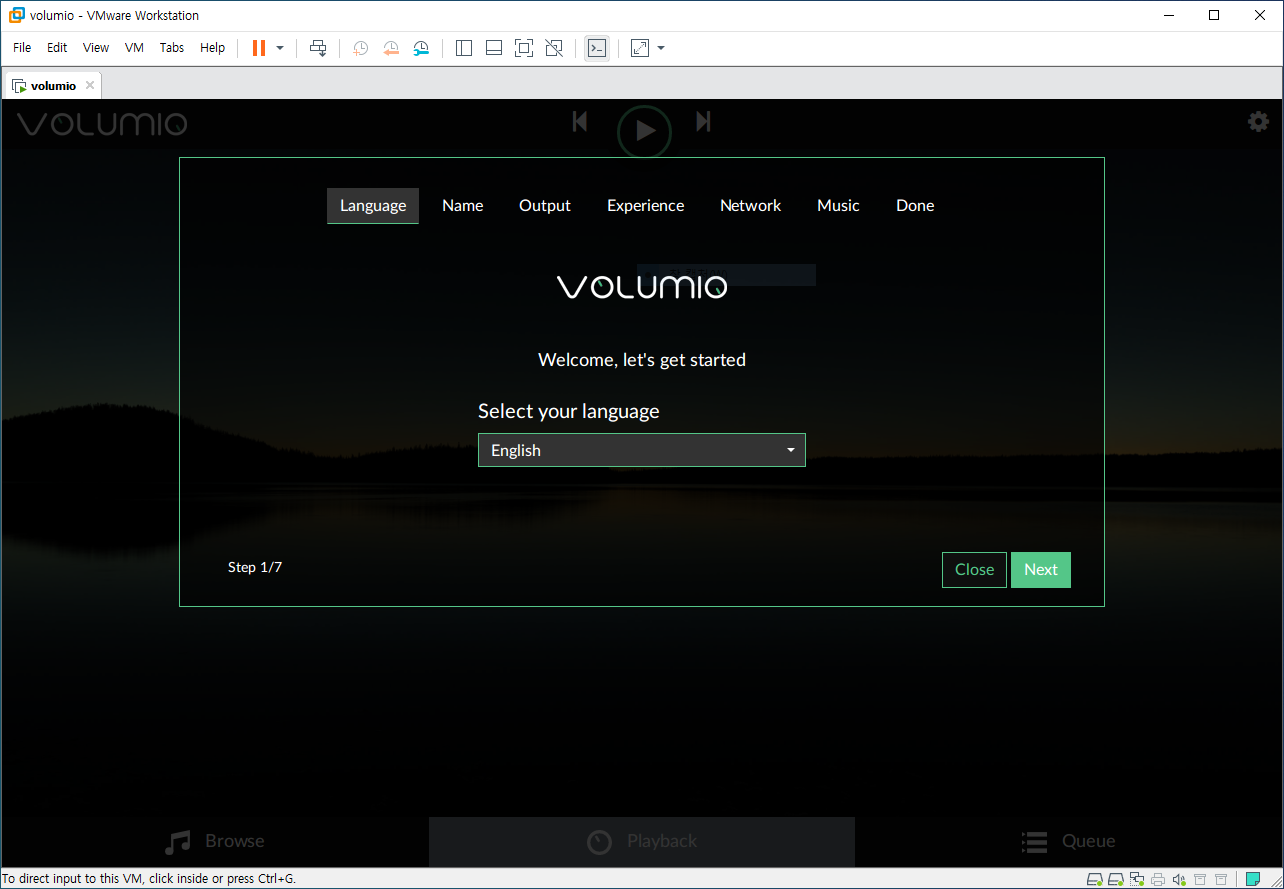Switch to the Playback view
Image resolution: width=1284 pixels, height=889 pixels.
(642, 841)
